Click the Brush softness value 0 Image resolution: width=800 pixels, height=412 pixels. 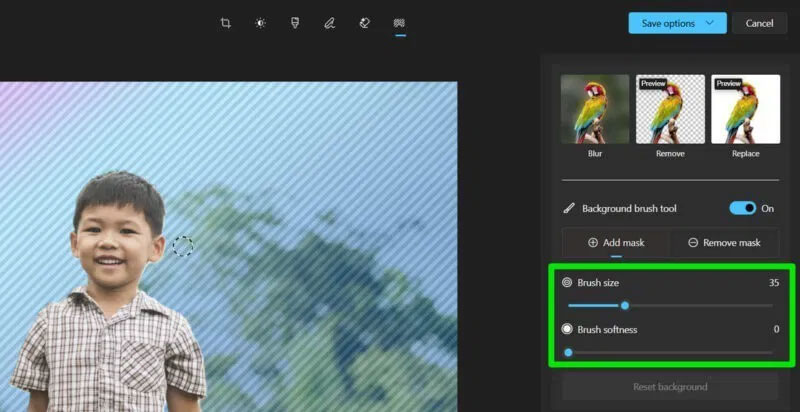point(776,329)
